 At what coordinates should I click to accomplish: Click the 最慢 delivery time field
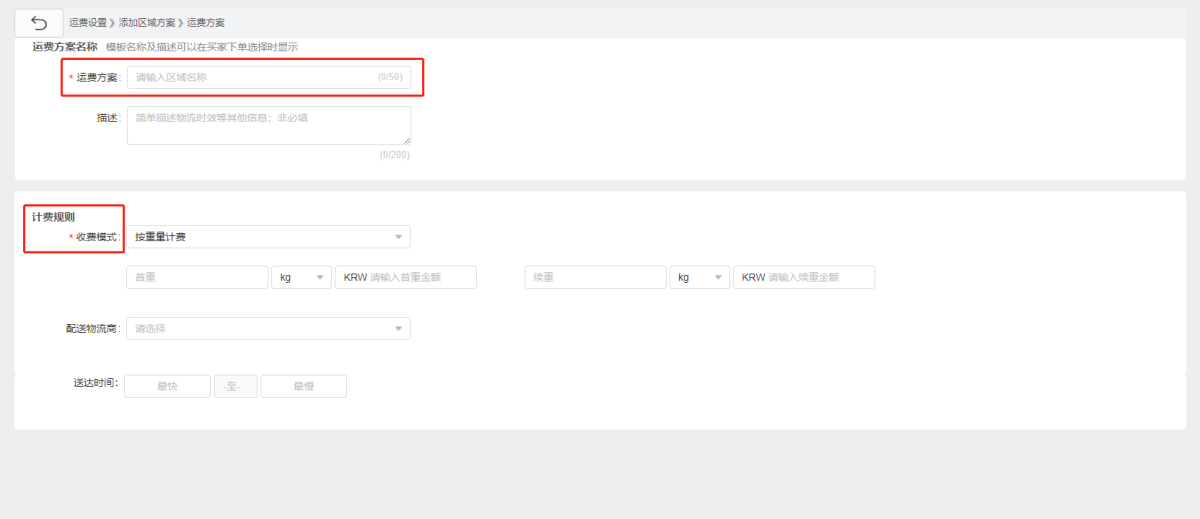[303, 386]
